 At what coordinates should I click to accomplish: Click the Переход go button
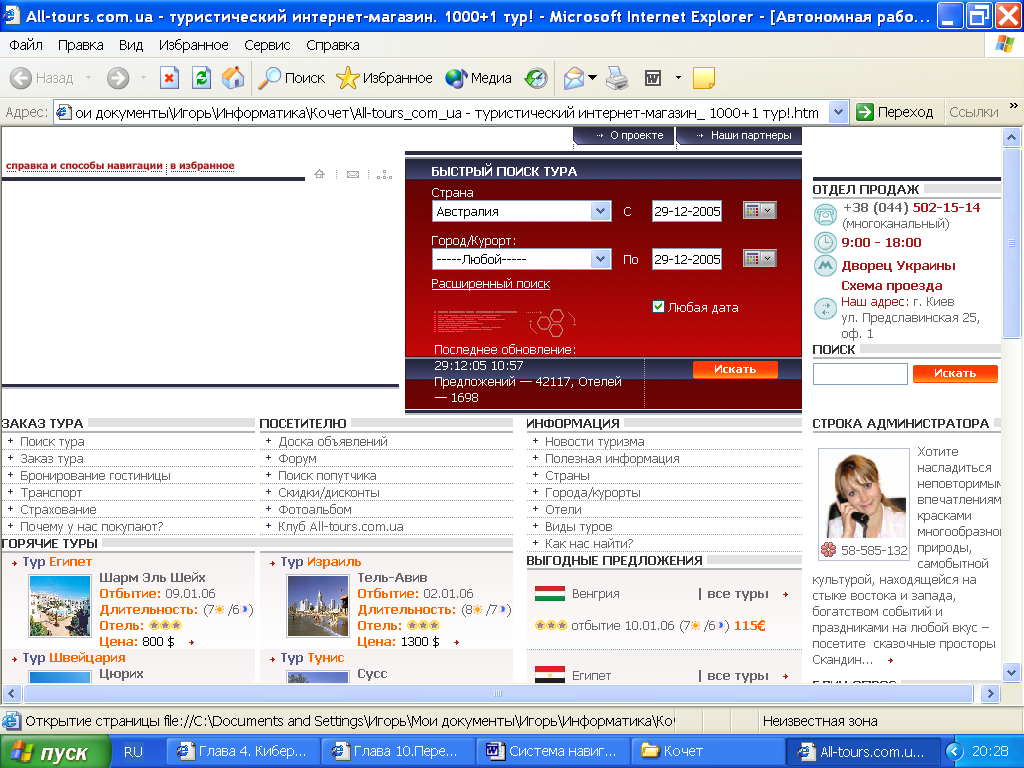point(895,112)
